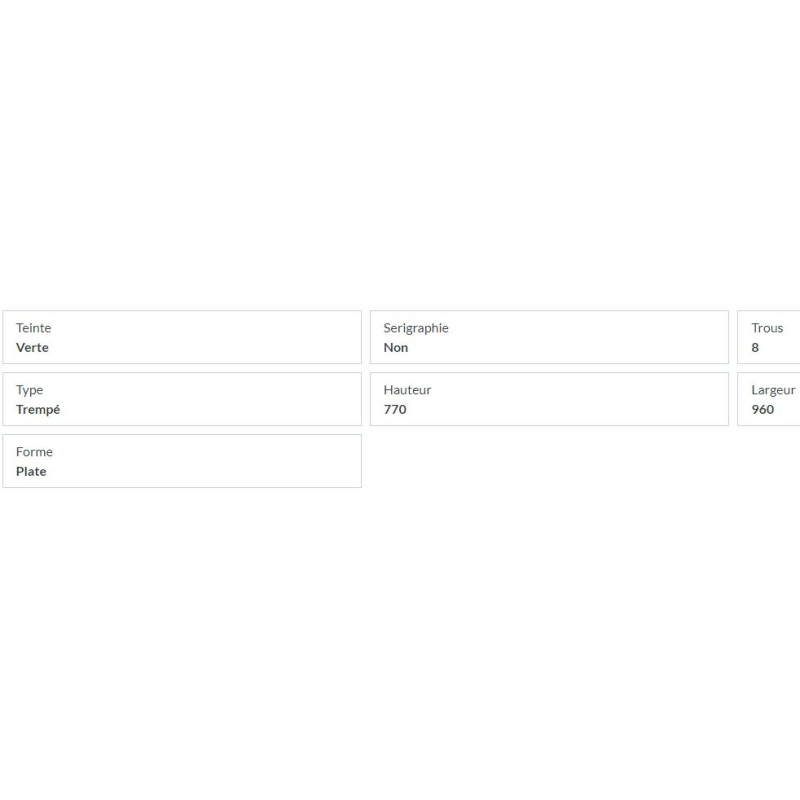Click the Hauteur label

pos(407,390)
